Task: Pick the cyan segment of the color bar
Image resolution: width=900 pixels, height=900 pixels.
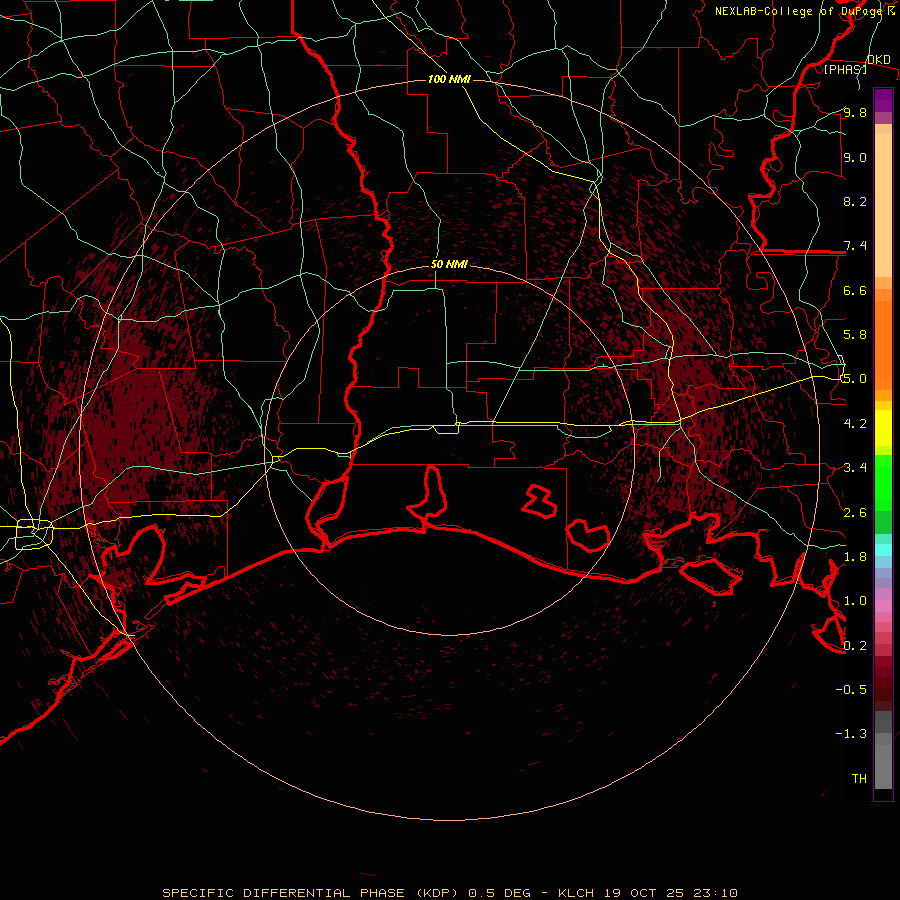Action: (883, 550)
